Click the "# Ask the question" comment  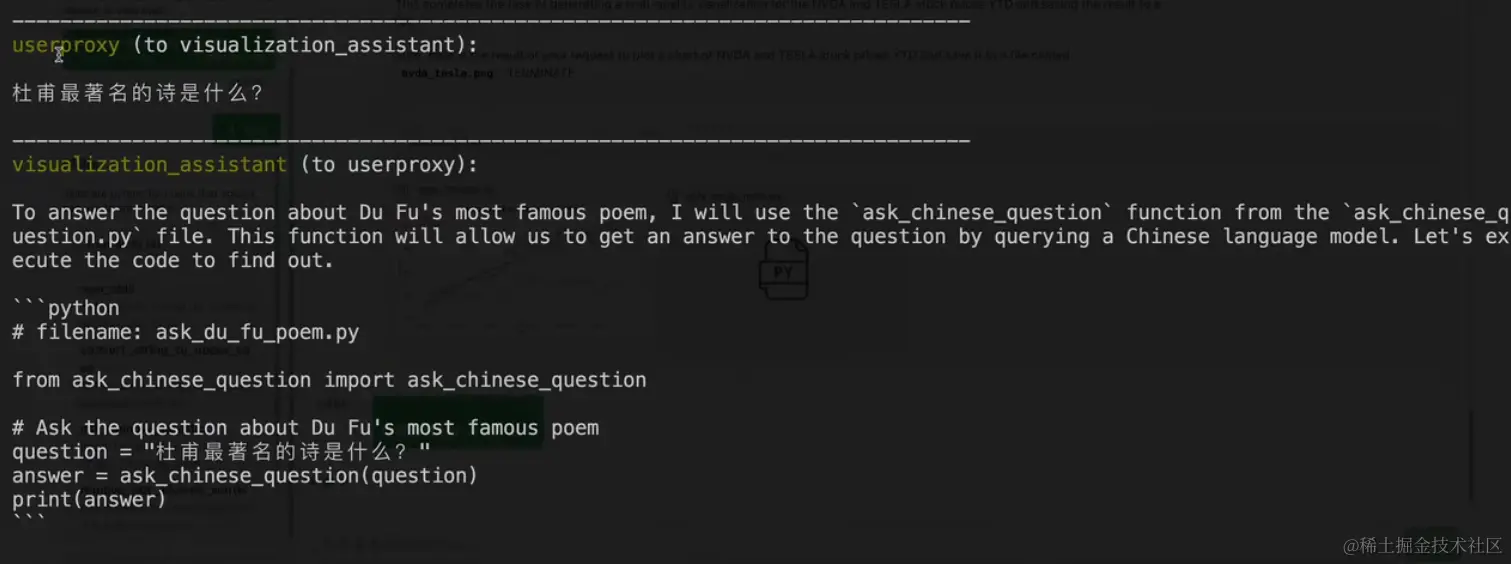tap(305, 428)
